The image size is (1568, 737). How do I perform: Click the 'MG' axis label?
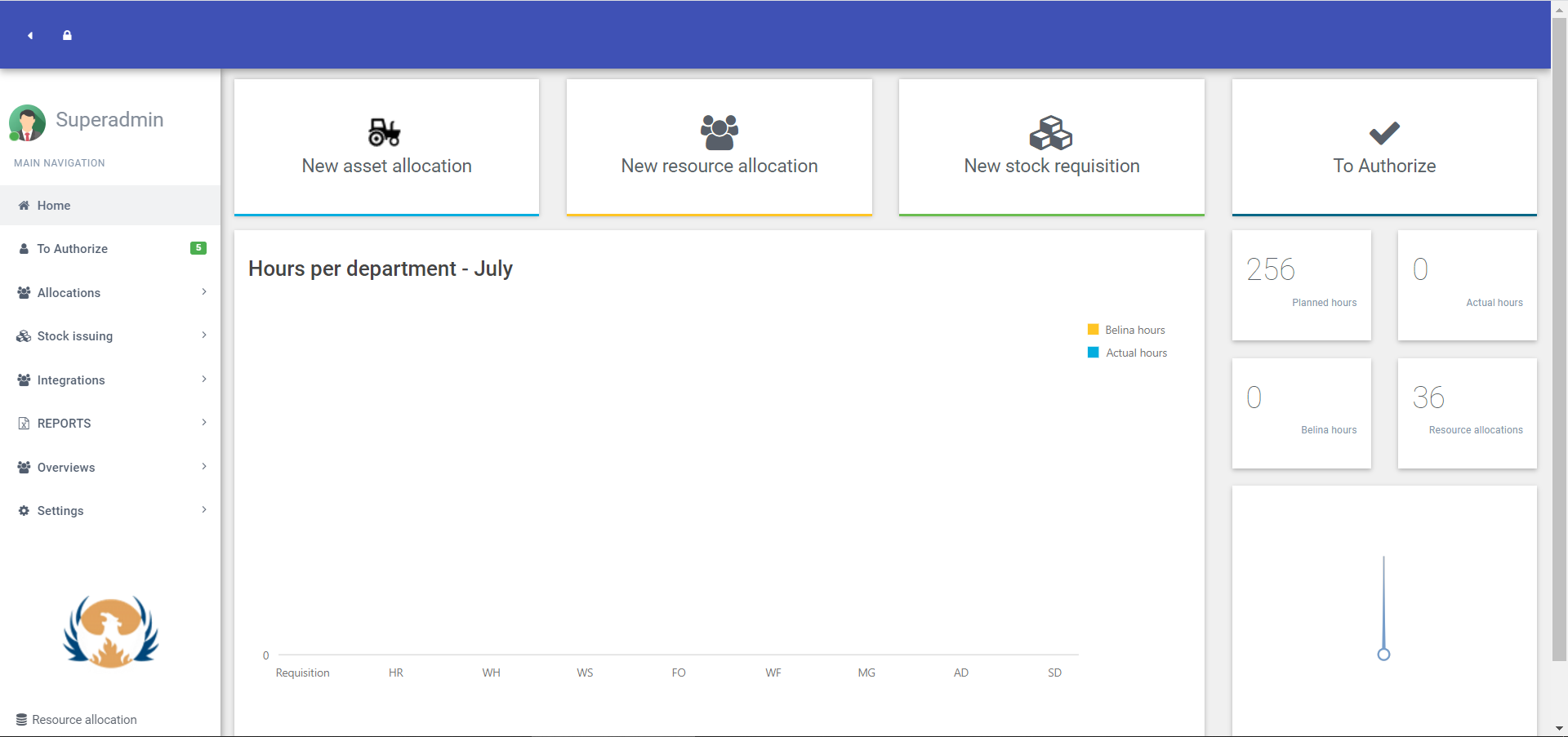tap(866, 673)
